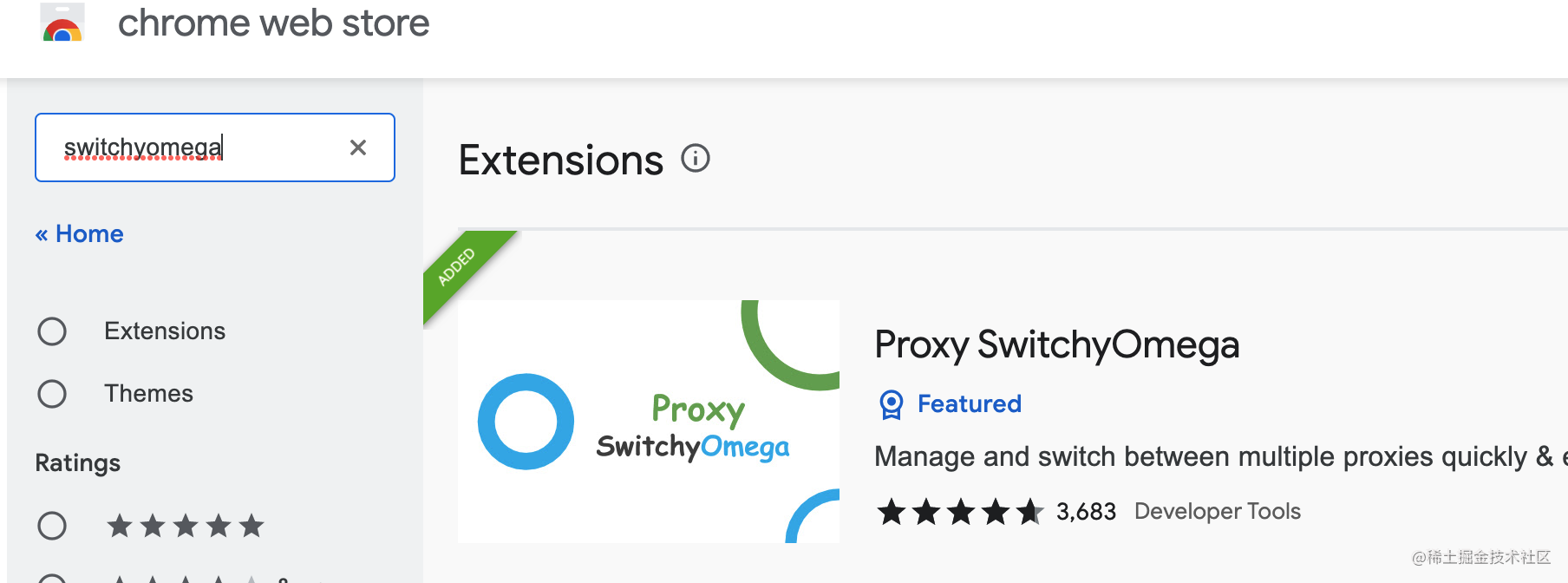Click the Chrome Web Store rainbow logo
Screen dimensions: 1568x583
[62, 23]
